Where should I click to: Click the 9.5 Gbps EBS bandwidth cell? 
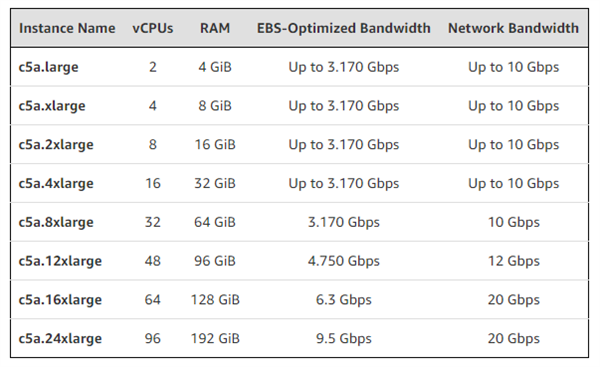(344, 338)
